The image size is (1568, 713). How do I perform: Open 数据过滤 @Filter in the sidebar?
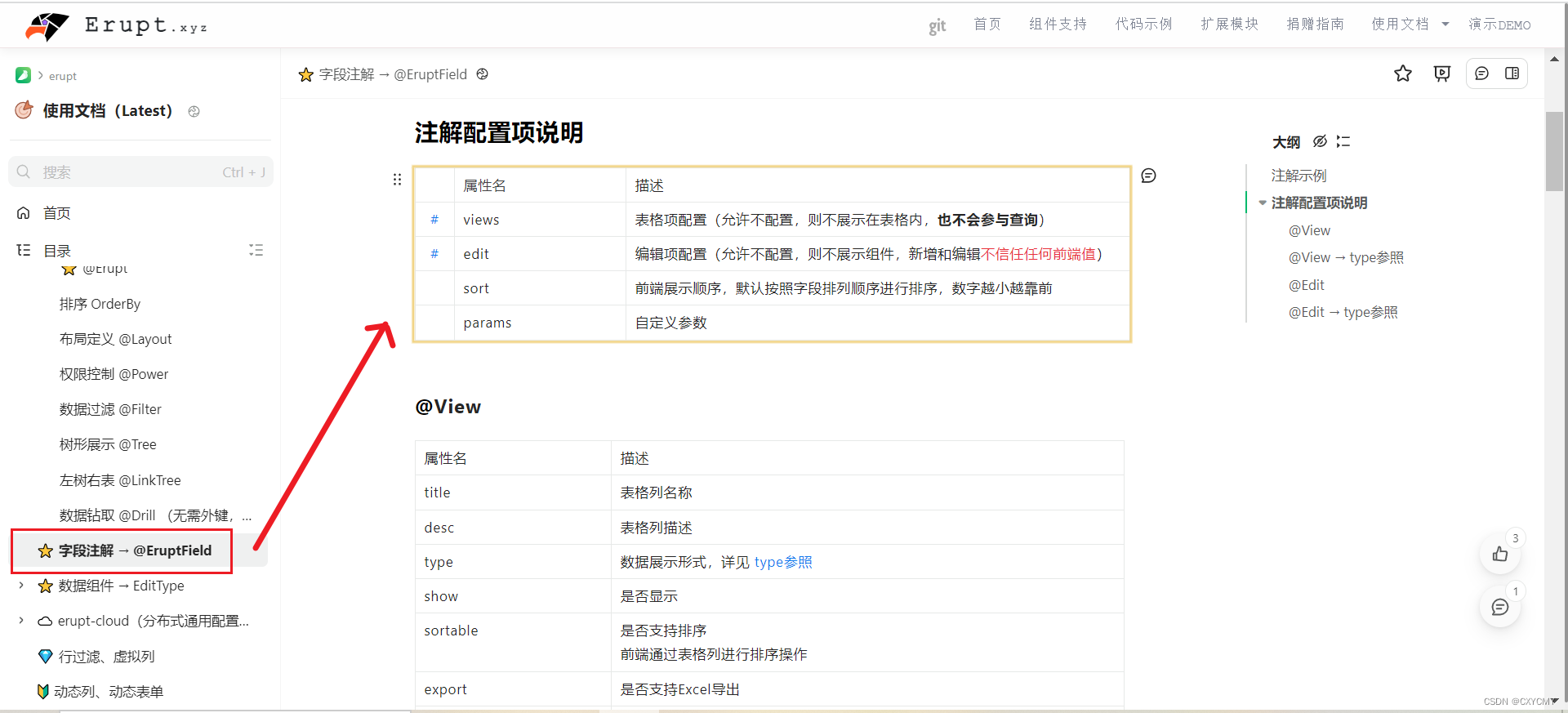[x=110, y=409]
